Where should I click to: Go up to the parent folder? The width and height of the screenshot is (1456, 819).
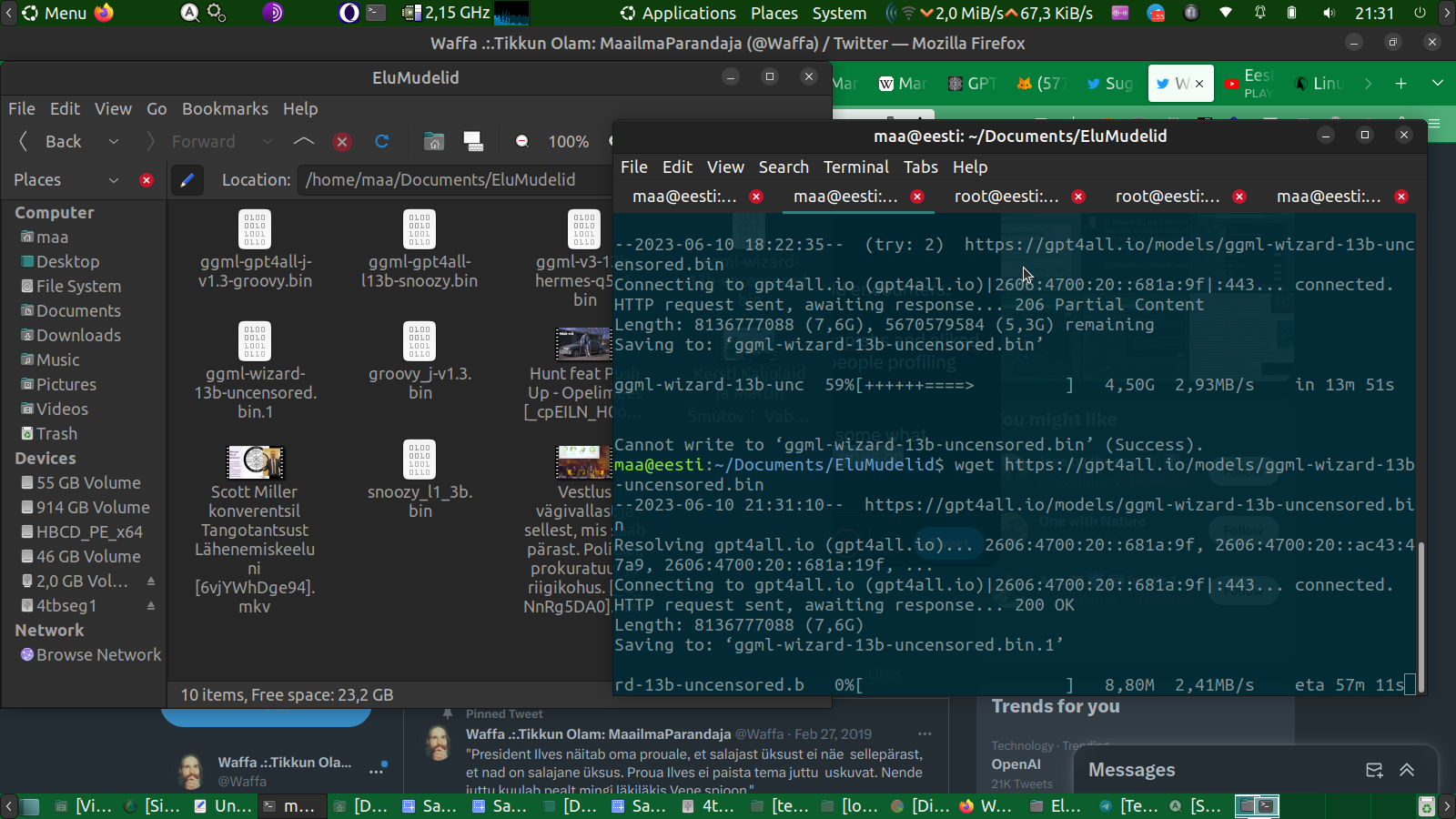click(x=304, y=141)
